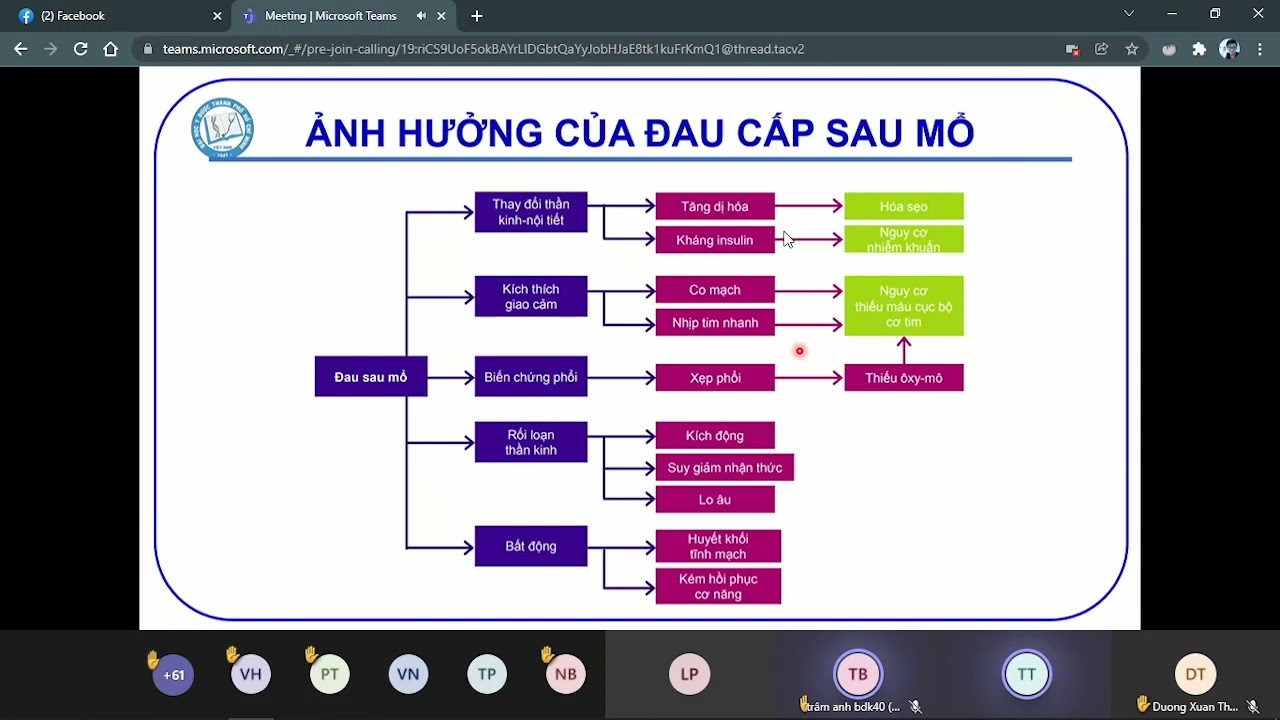Select participant avatar LP
The height and width of the screenshot is (720, 1280).
click(689, 674)
